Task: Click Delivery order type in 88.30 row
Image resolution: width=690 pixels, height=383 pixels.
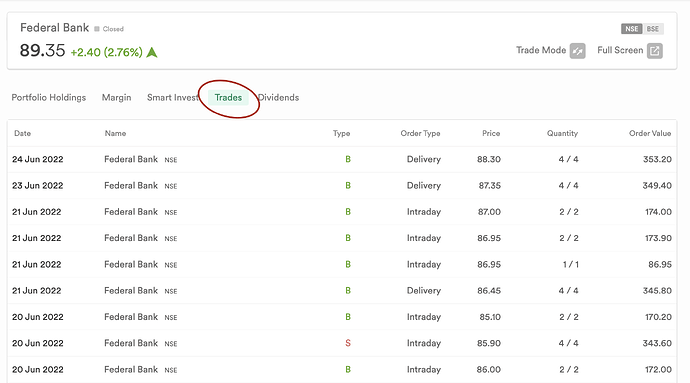Action: (423, 159)
